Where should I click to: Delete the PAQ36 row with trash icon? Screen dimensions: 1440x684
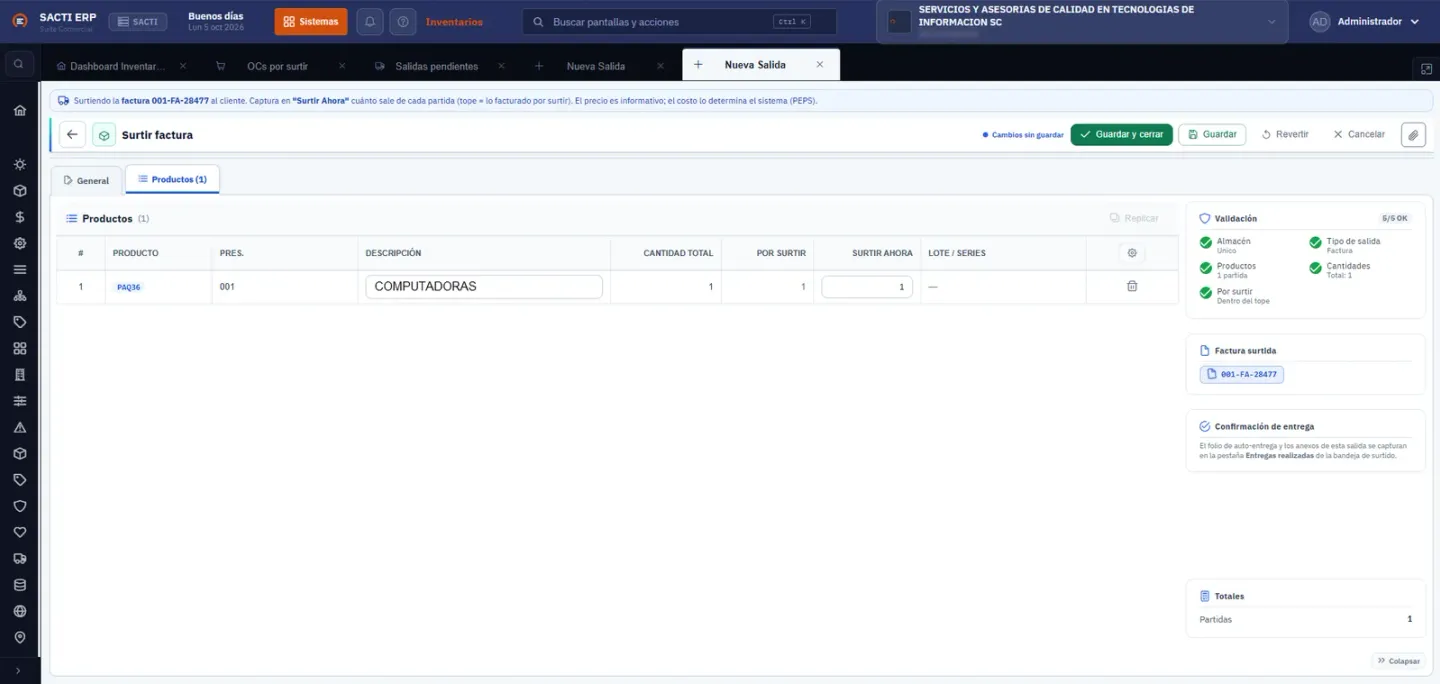point(1132,286)
